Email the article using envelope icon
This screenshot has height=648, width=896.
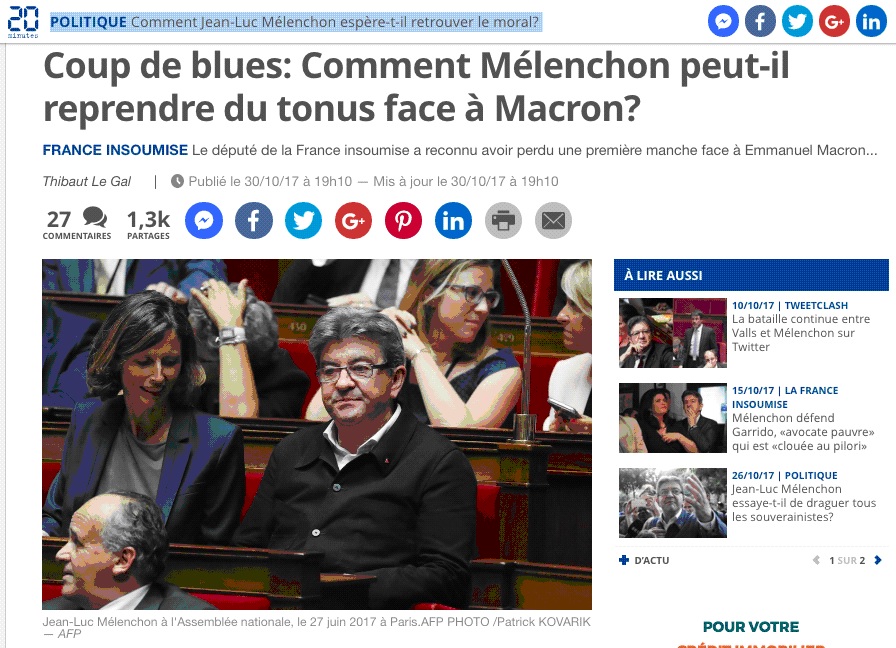pyautogui.click(x=553, y=221)
